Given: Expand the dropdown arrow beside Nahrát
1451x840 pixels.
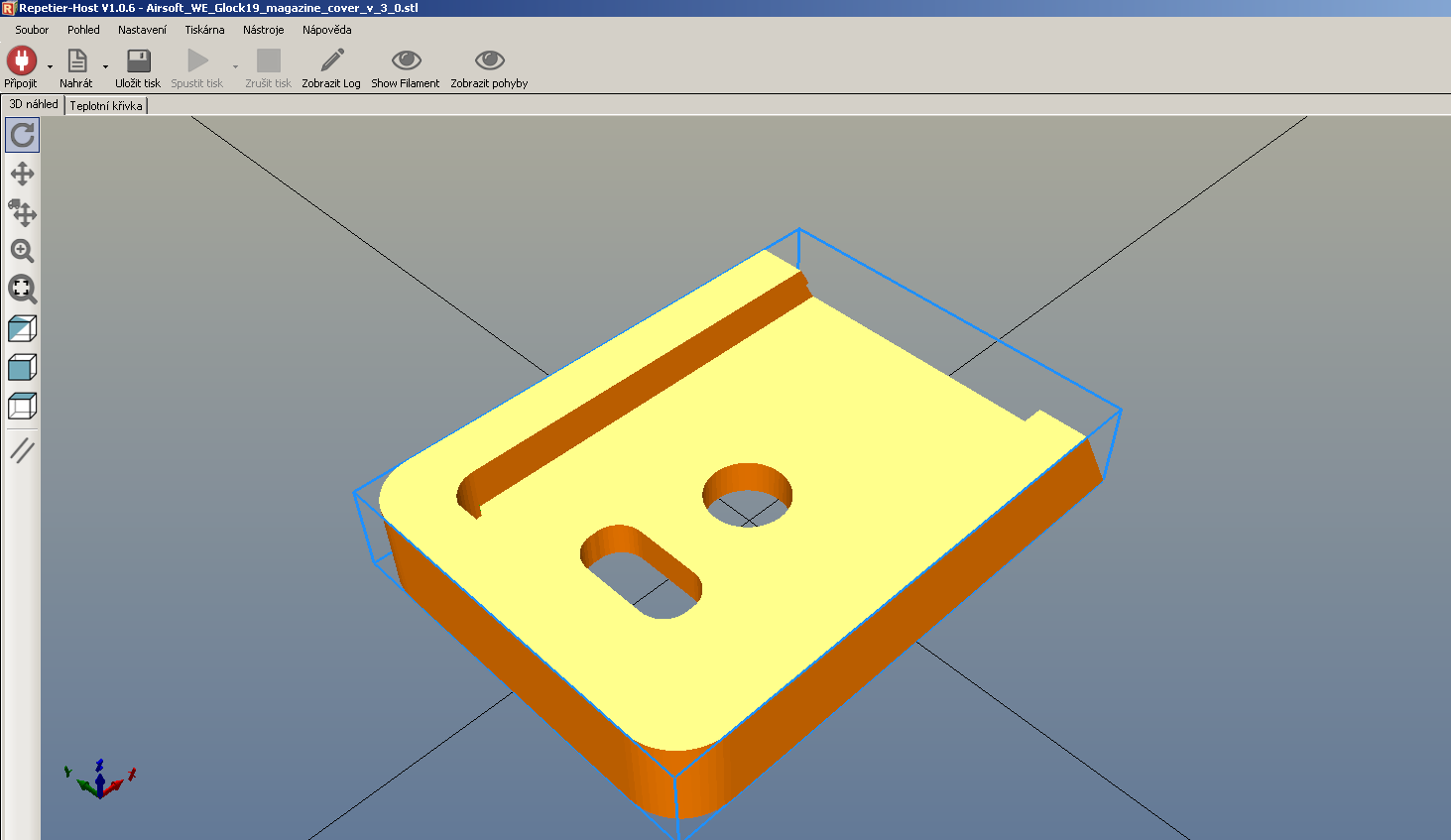Looking at the screenshot, I should pyautogui.click(x=105, y=67).
